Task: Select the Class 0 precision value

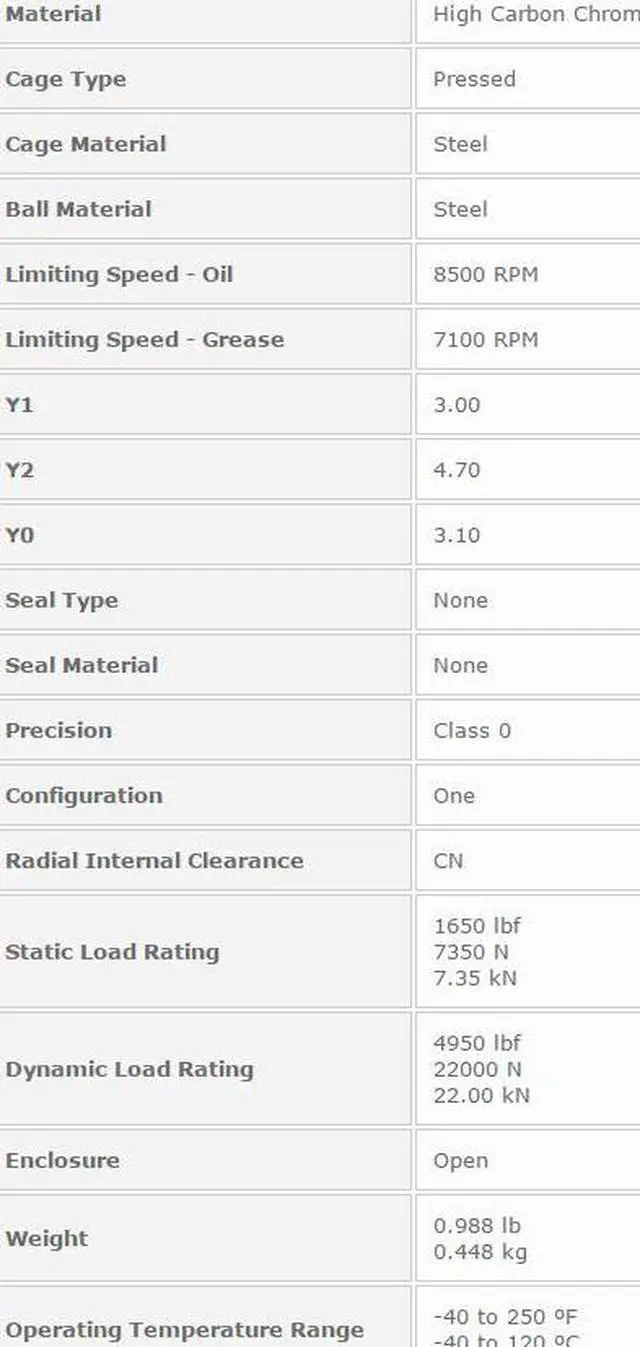Action: (x=471, y=731)
